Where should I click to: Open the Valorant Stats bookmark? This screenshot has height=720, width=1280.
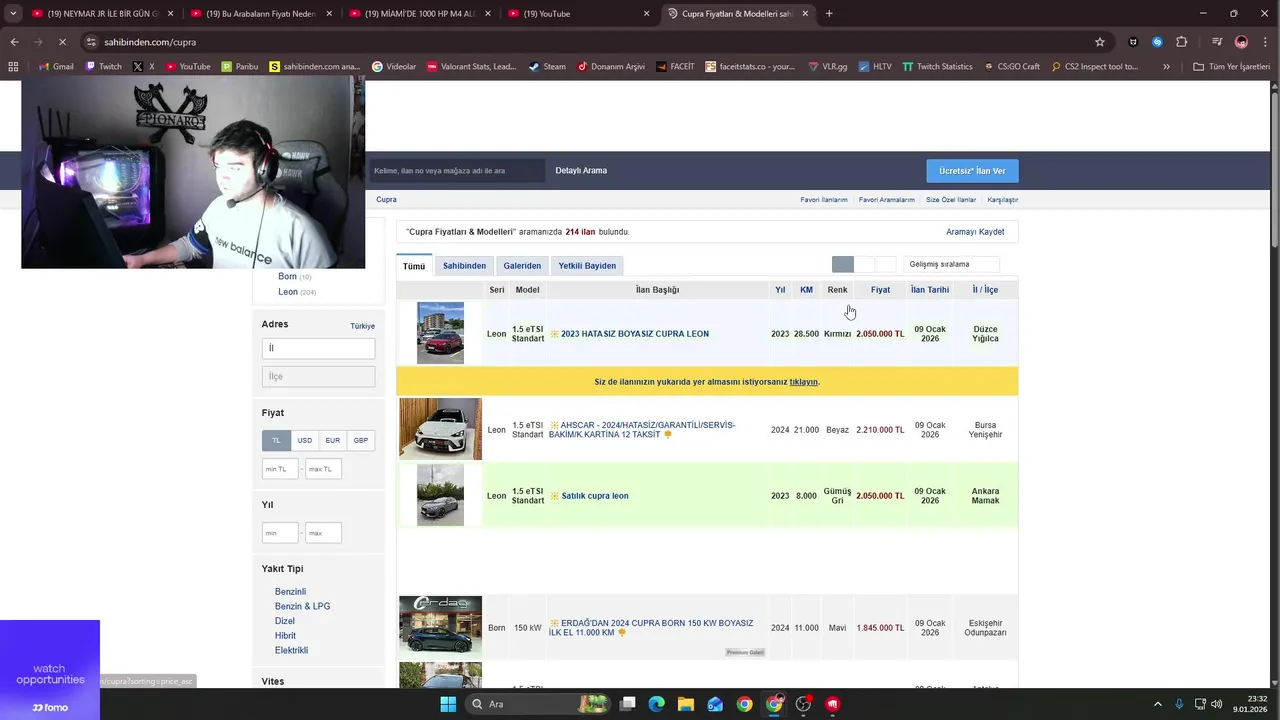471,67
